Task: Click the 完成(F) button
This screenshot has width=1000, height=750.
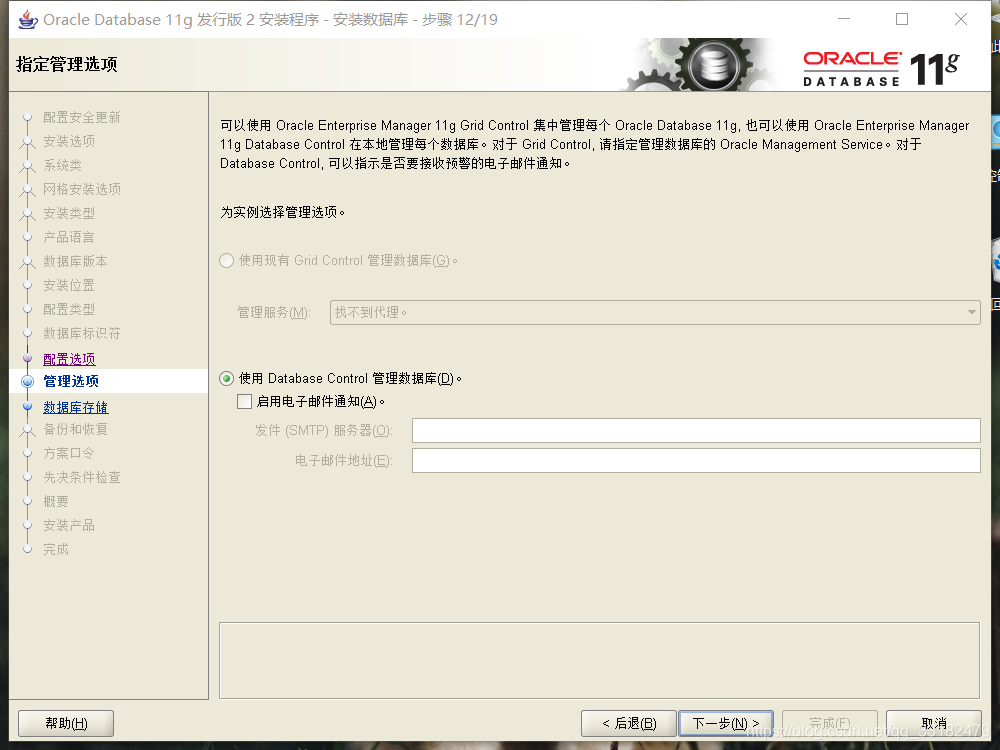Action: point(830,723)
